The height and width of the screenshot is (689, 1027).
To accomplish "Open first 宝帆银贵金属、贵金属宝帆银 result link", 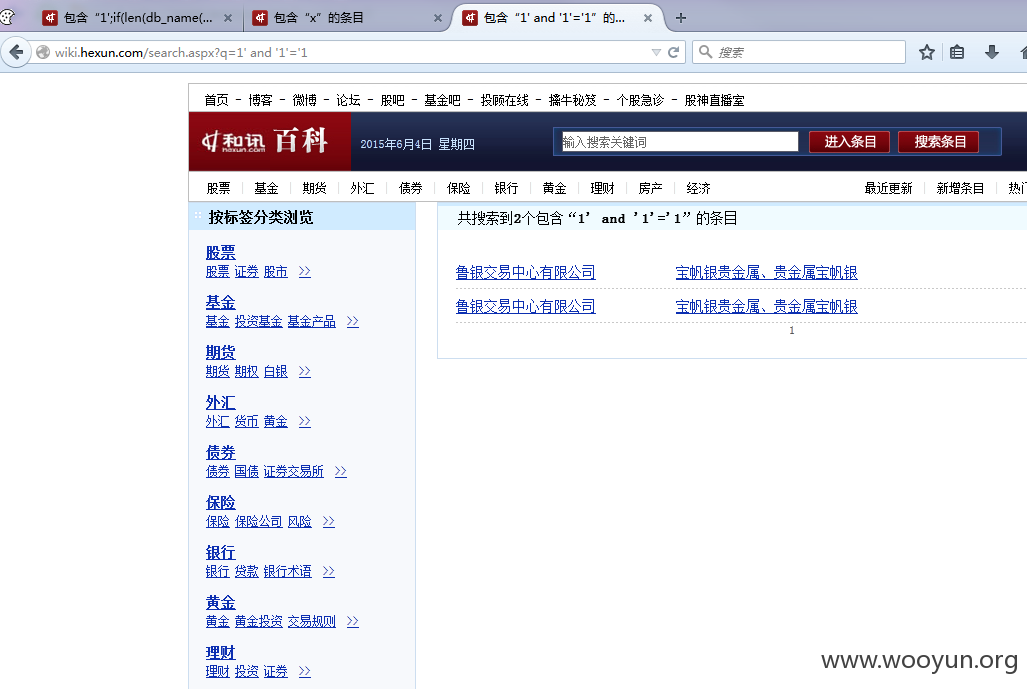I will click(766, 272).
